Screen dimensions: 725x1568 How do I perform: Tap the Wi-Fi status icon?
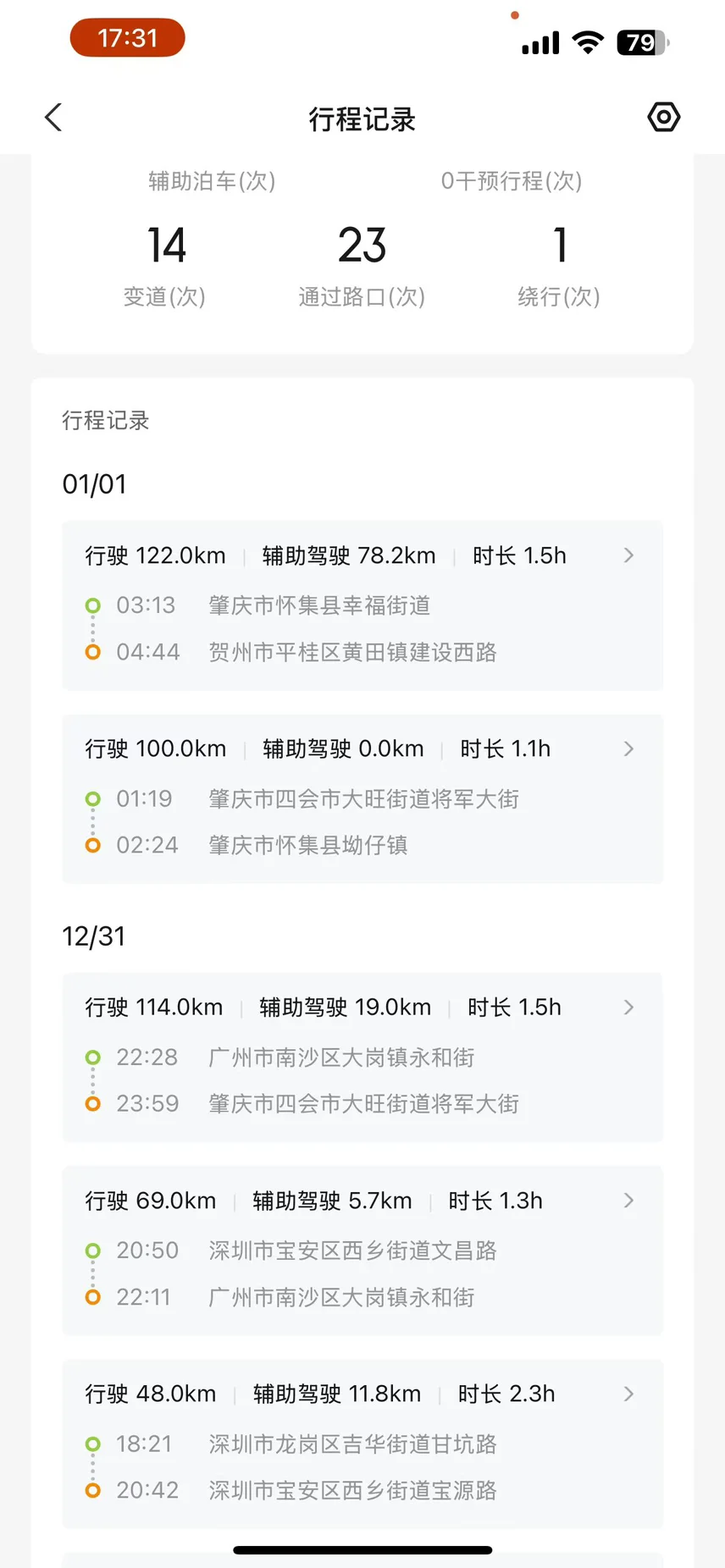[x=588, y=41]
